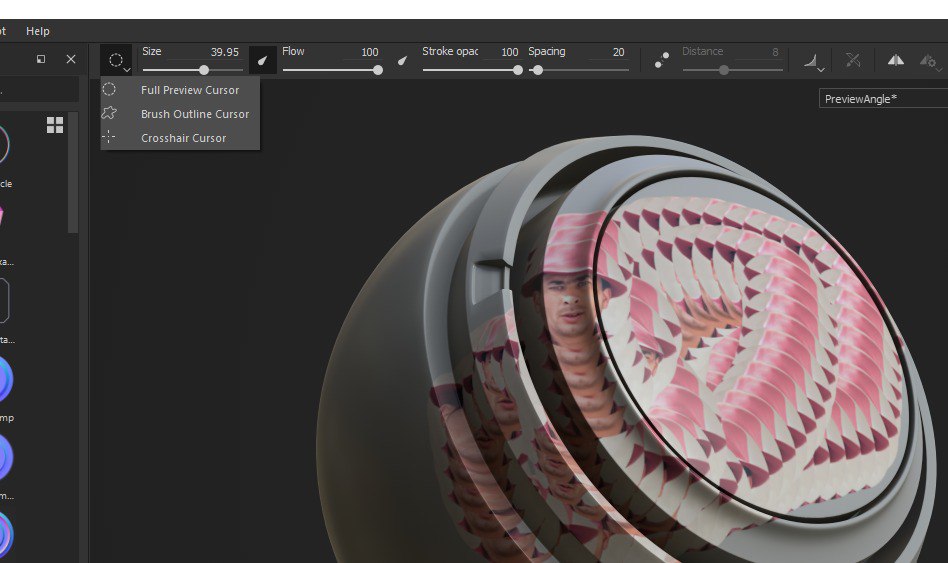Open the curve icon dropdown
Image resolution: width=948 pixels, height=563 pixels.
(813, 60)
